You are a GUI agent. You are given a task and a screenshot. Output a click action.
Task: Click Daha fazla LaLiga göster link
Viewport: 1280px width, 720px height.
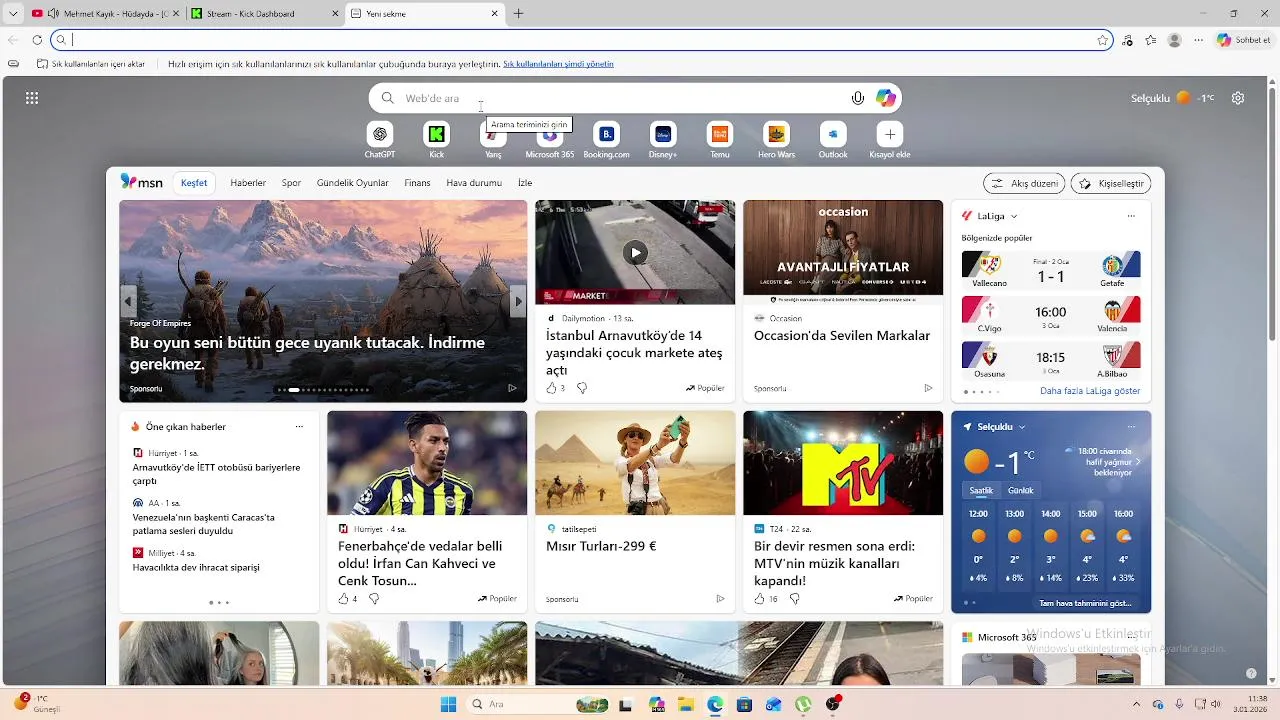[1090, 391]
